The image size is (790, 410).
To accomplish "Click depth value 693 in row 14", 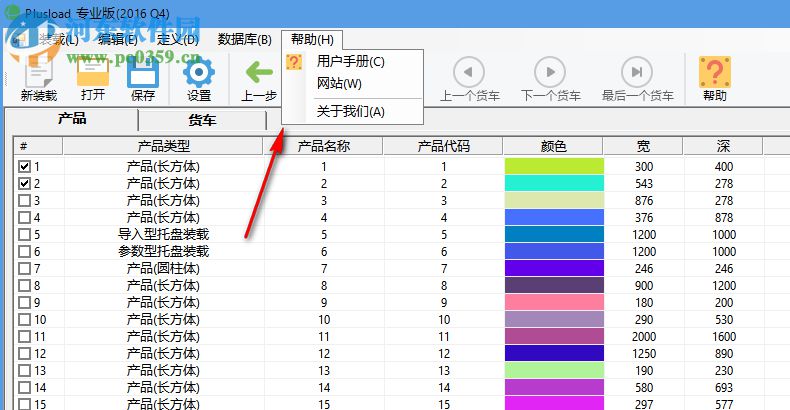I will click(x=724, y=388).
